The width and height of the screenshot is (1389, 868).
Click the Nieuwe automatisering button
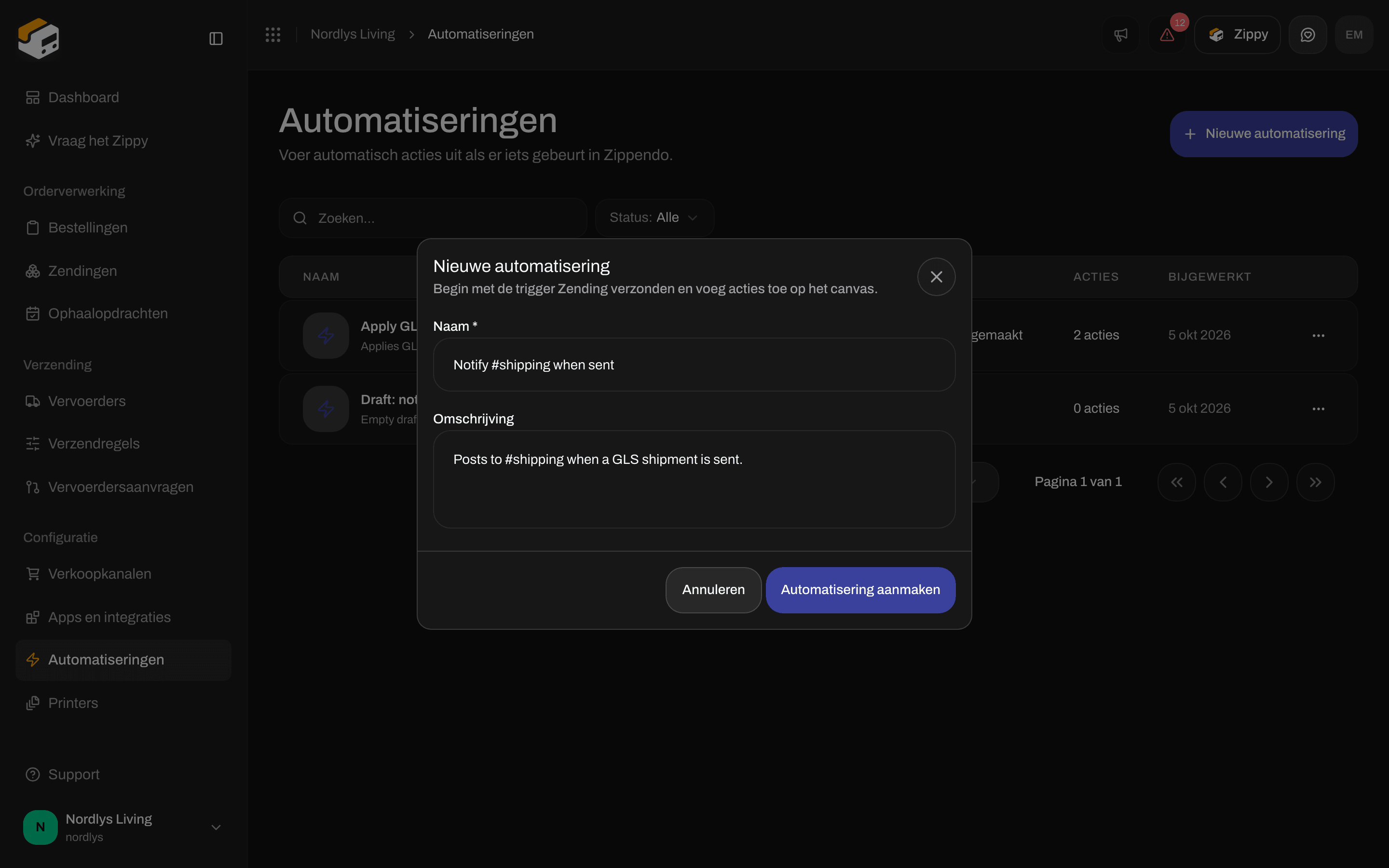coord(1264,134)
